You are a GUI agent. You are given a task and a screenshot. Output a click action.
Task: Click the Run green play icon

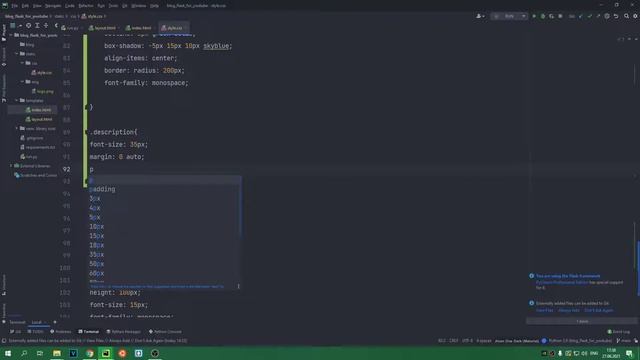pos(534,16)
